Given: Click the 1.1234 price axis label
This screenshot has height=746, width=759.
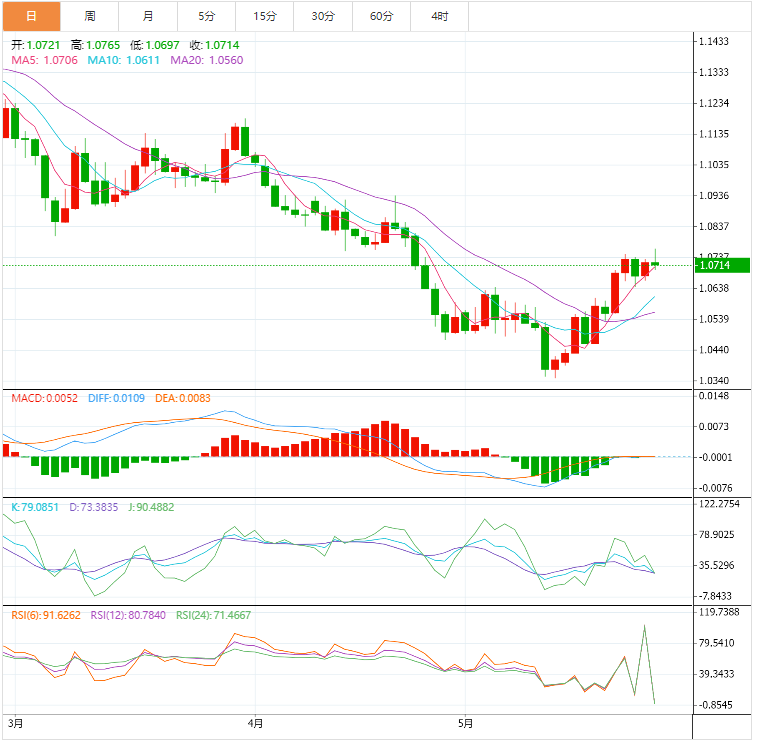Looking at the screenshot, I should pos(713,103).
